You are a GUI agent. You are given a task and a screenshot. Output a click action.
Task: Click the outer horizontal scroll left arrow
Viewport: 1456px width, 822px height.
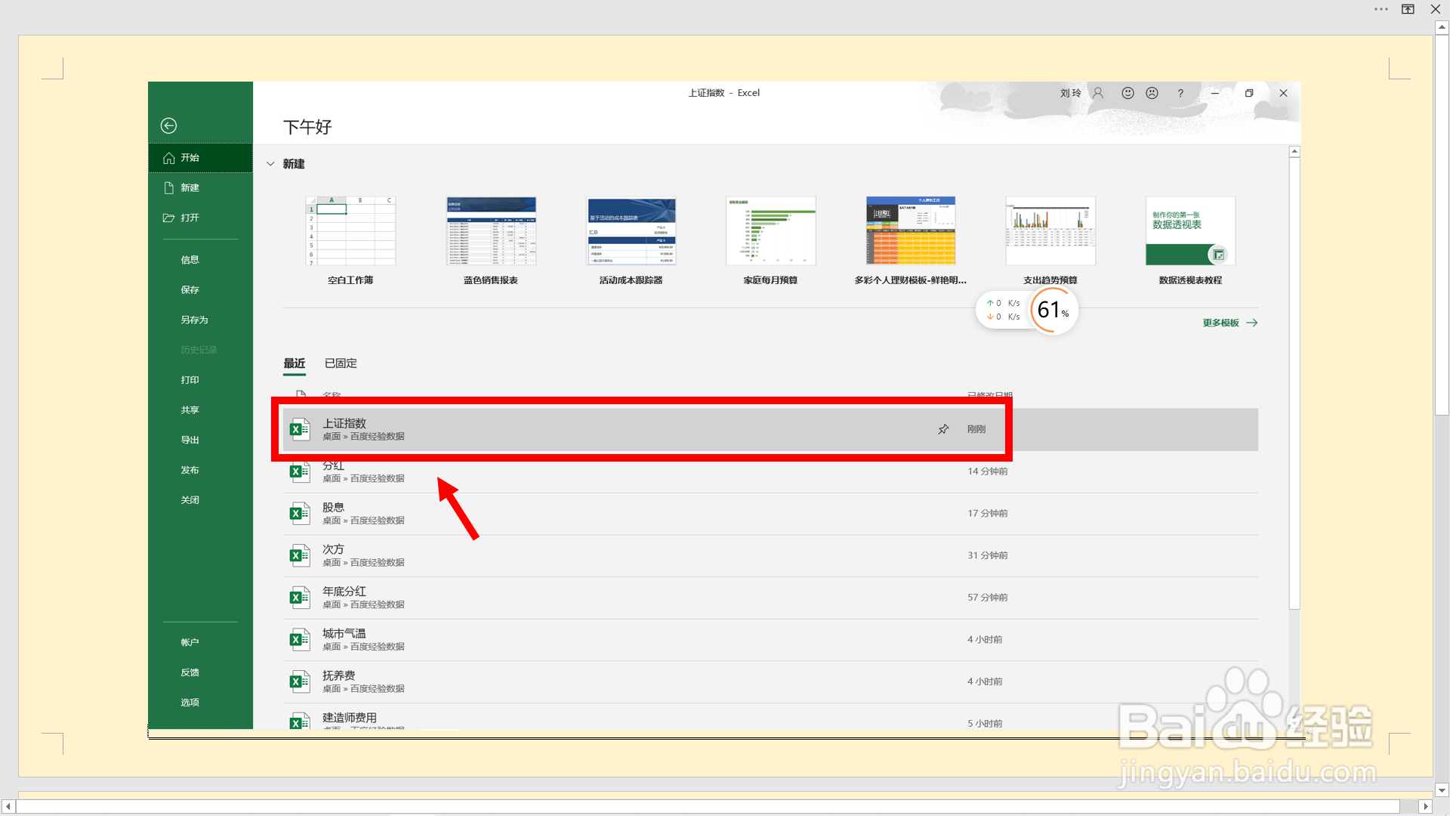(8, 811)
